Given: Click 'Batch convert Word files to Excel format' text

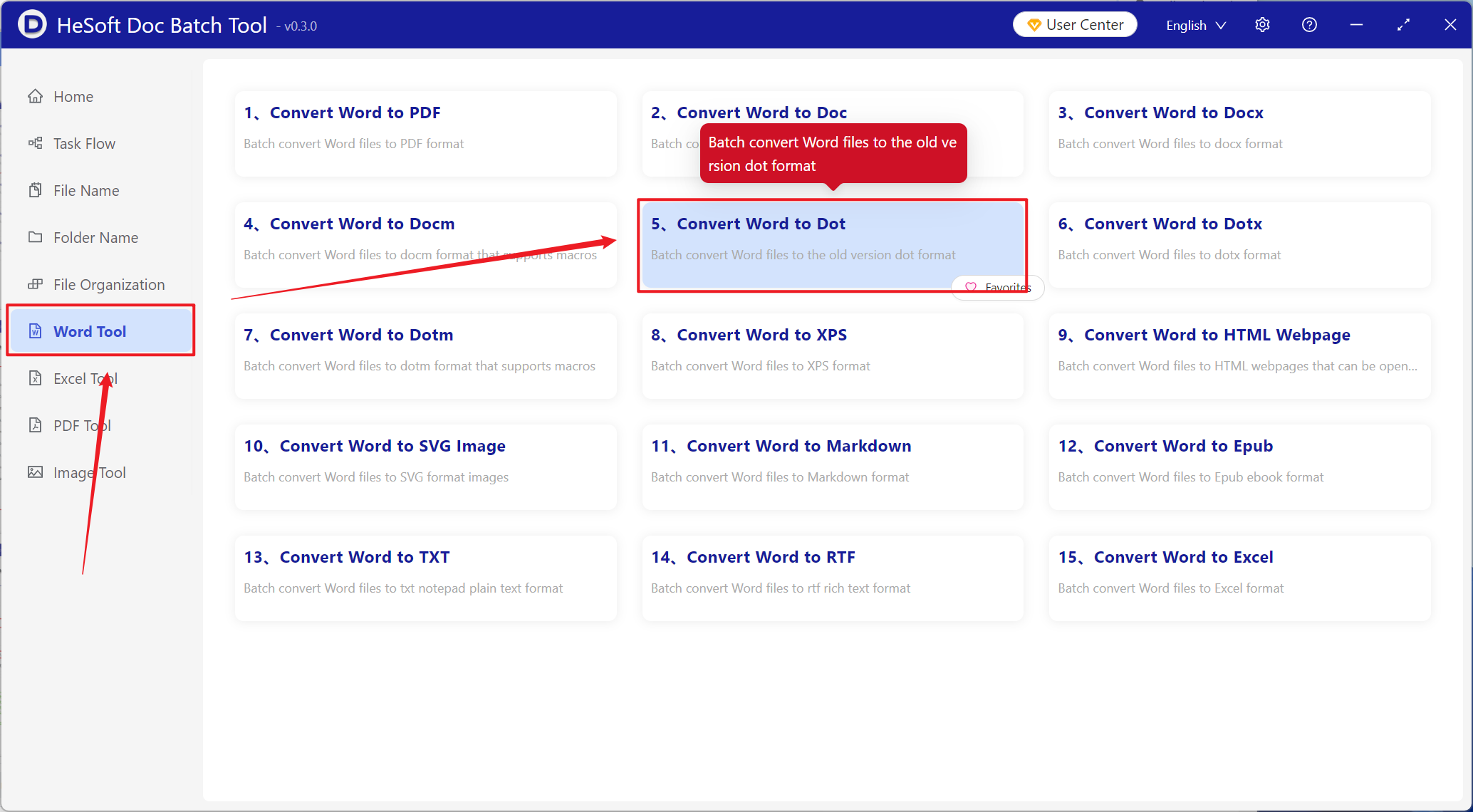Looking at the screenshot, I should (x=1170, y=588).
